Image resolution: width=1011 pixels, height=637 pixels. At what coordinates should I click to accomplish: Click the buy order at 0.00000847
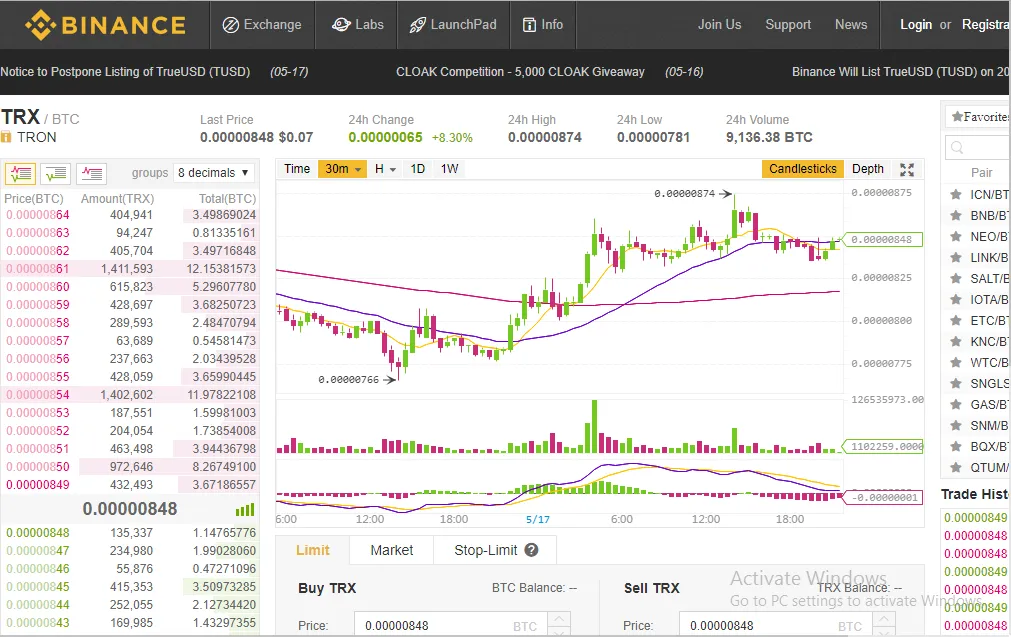(x=130, y=551)
